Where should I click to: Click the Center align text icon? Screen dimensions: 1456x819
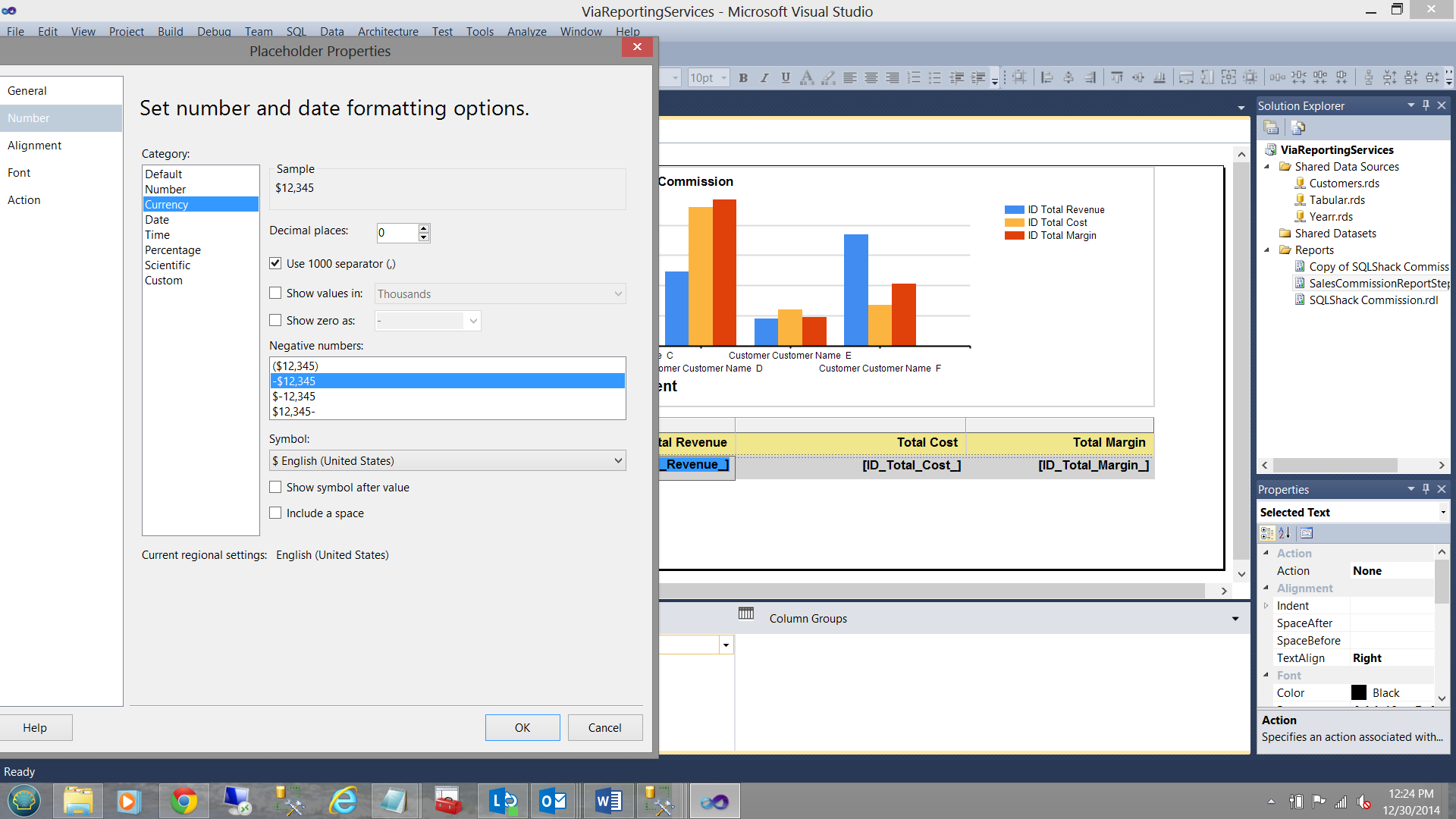(871, 77)
